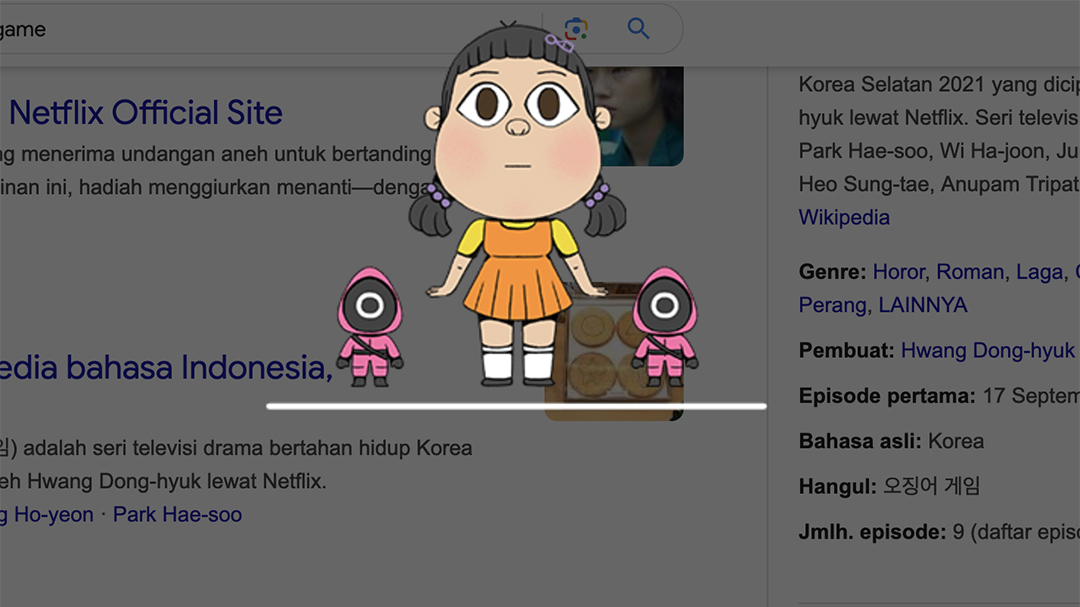
Task: Open the Netflix Official Site result
Action: (145, 112)
